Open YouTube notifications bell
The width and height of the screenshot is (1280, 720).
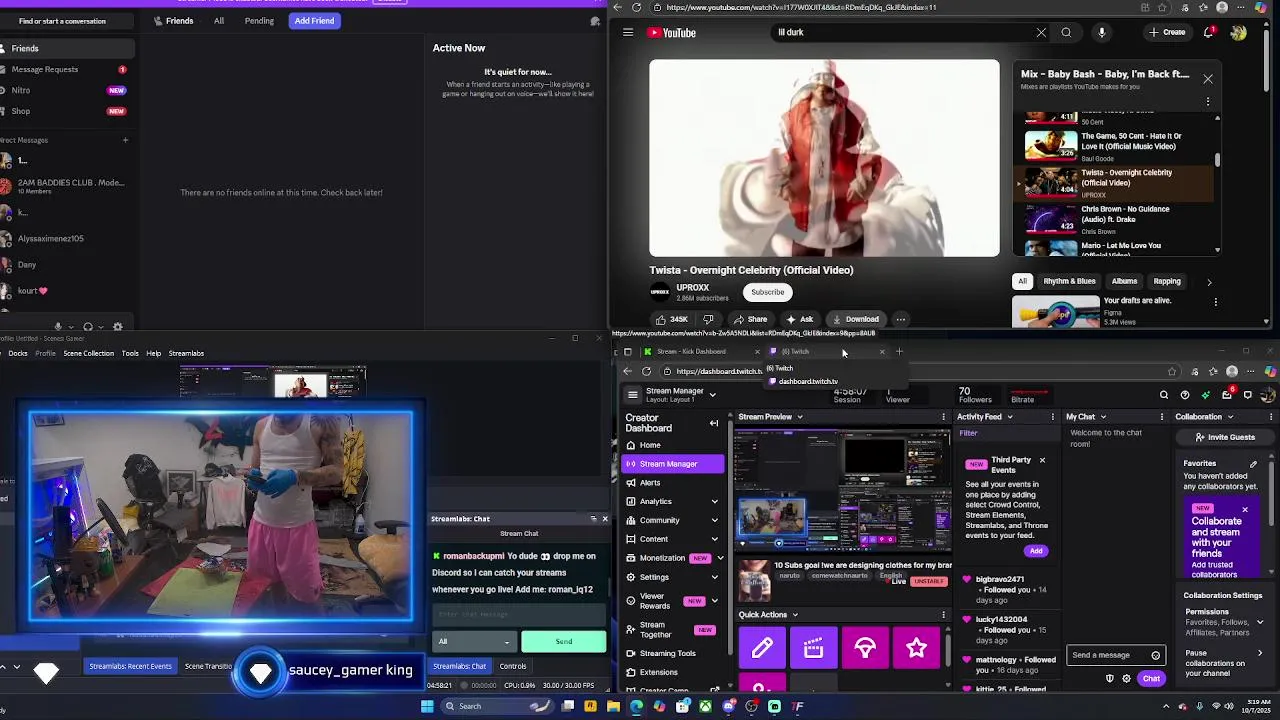point(1210,32)
